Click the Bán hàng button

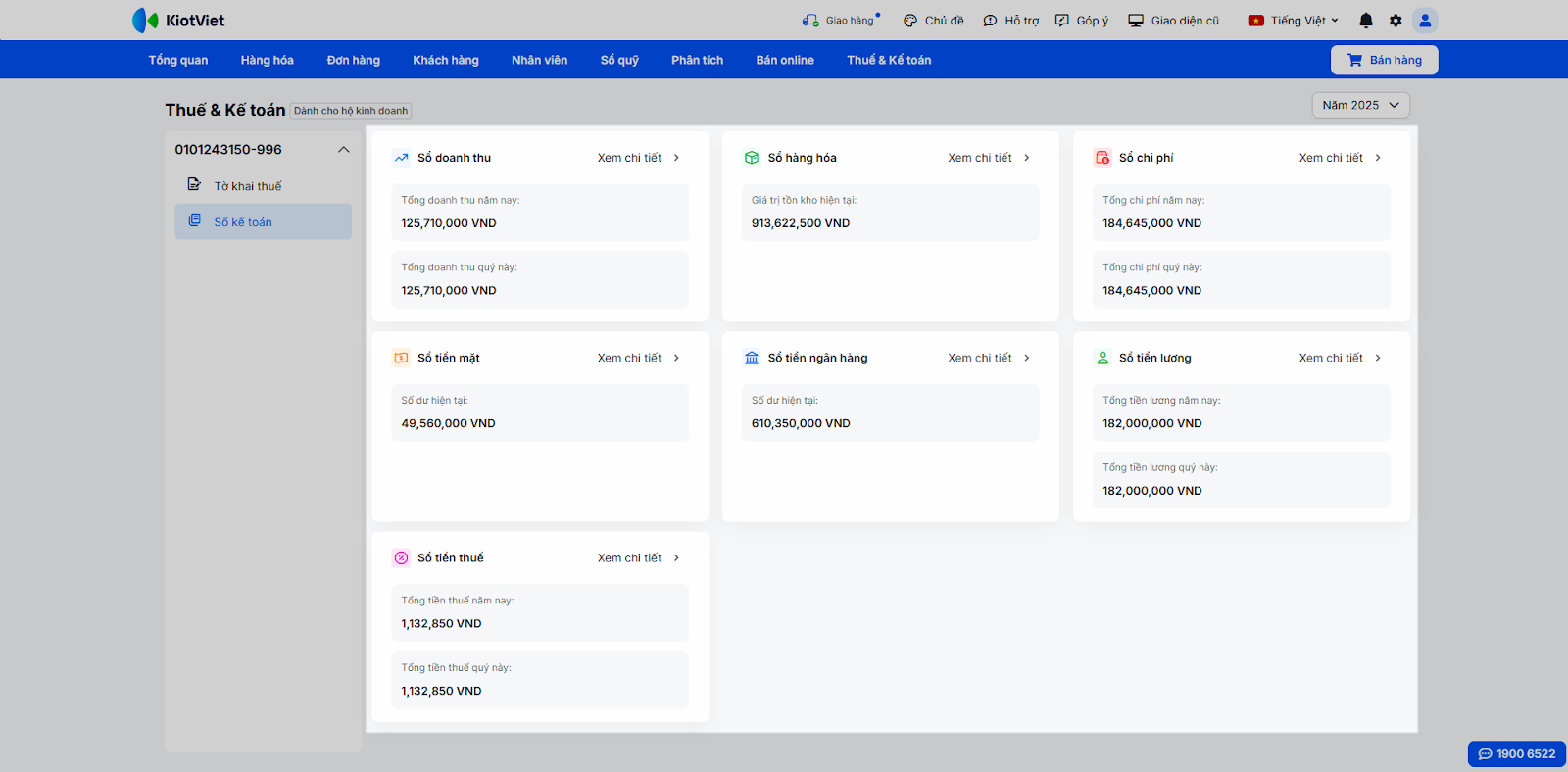pyautogui.click(x=1384, y=60)
